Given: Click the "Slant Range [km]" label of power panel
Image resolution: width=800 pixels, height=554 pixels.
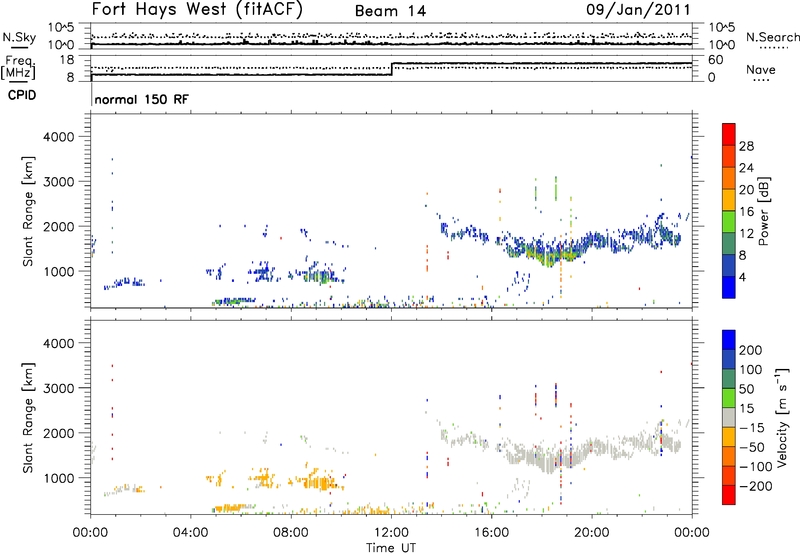Looking at the screenshot, I should [29, 211].
